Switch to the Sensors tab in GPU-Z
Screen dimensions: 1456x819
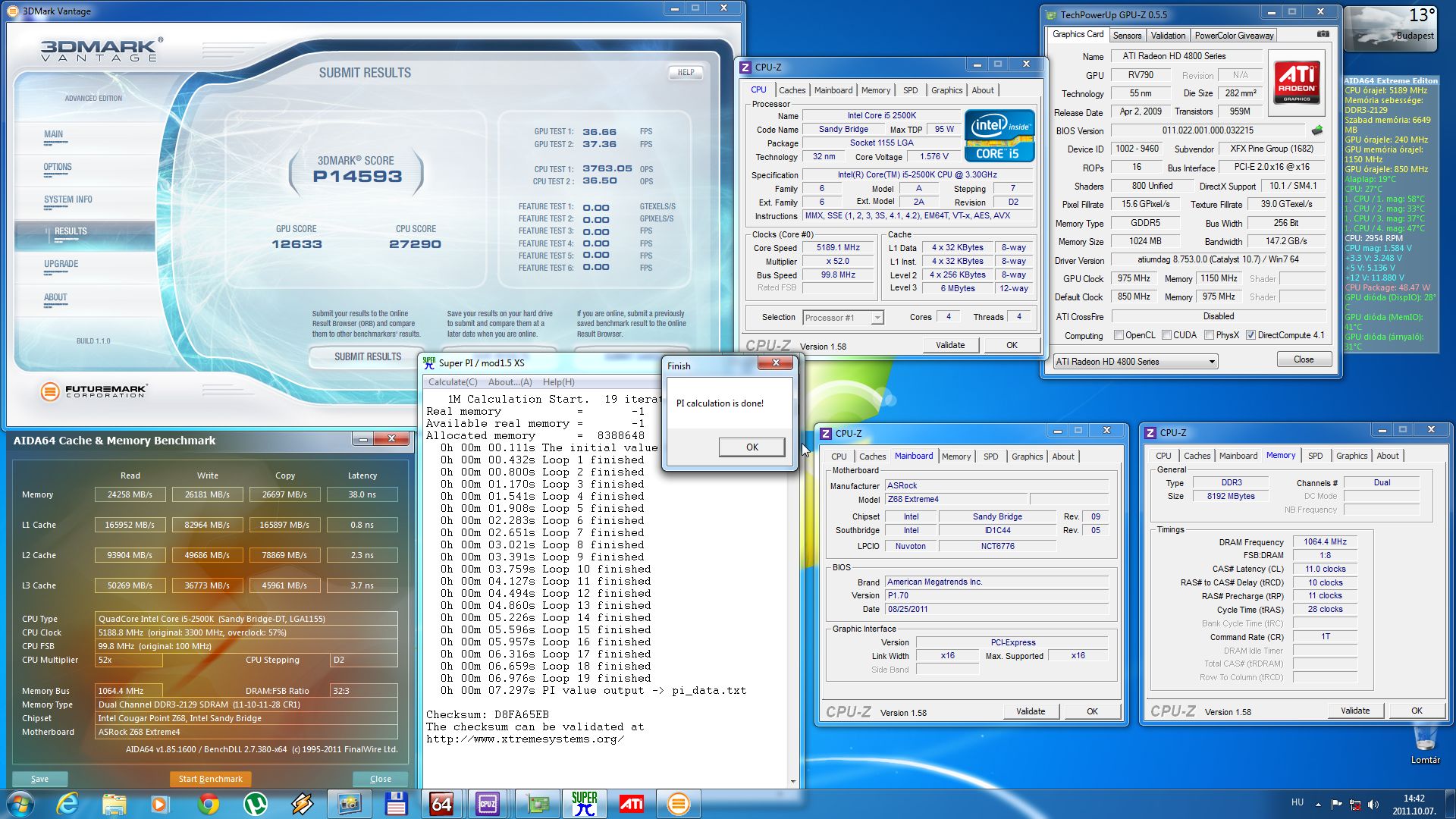(x=1127, y=36)
